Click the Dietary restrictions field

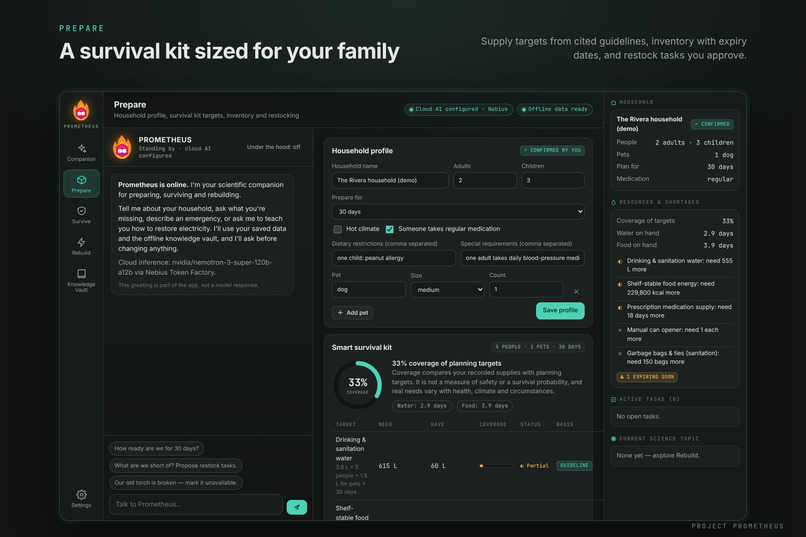coord(393,258)
